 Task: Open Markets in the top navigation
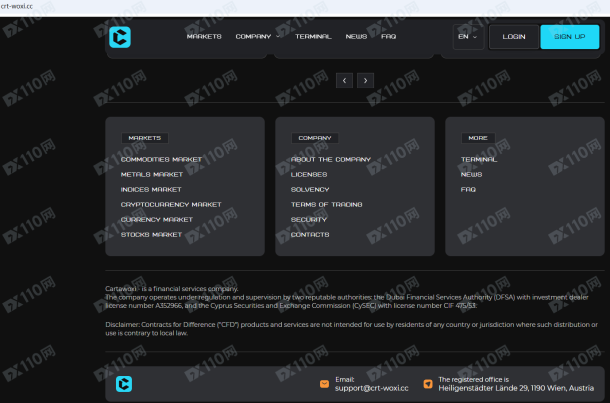click(x=204, y=37)
